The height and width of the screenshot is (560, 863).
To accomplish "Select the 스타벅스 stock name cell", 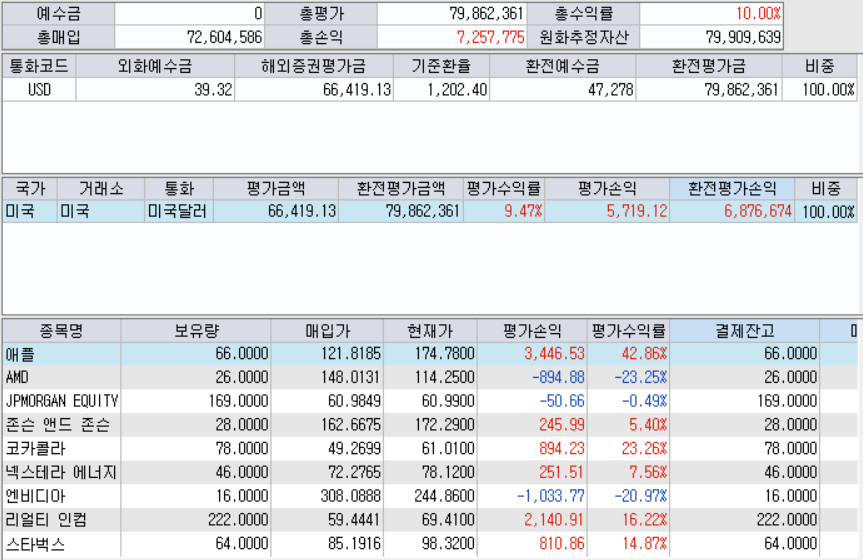I will point(61,544).
